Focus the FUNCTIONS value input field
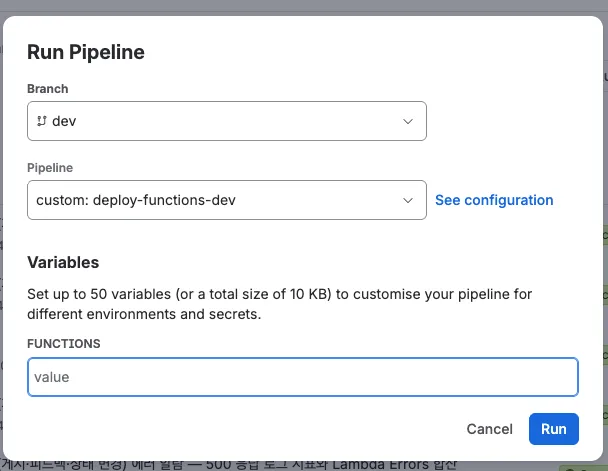The height and width of the screenshot is (471, 608). pyautogui.click(x=303, y=377)
